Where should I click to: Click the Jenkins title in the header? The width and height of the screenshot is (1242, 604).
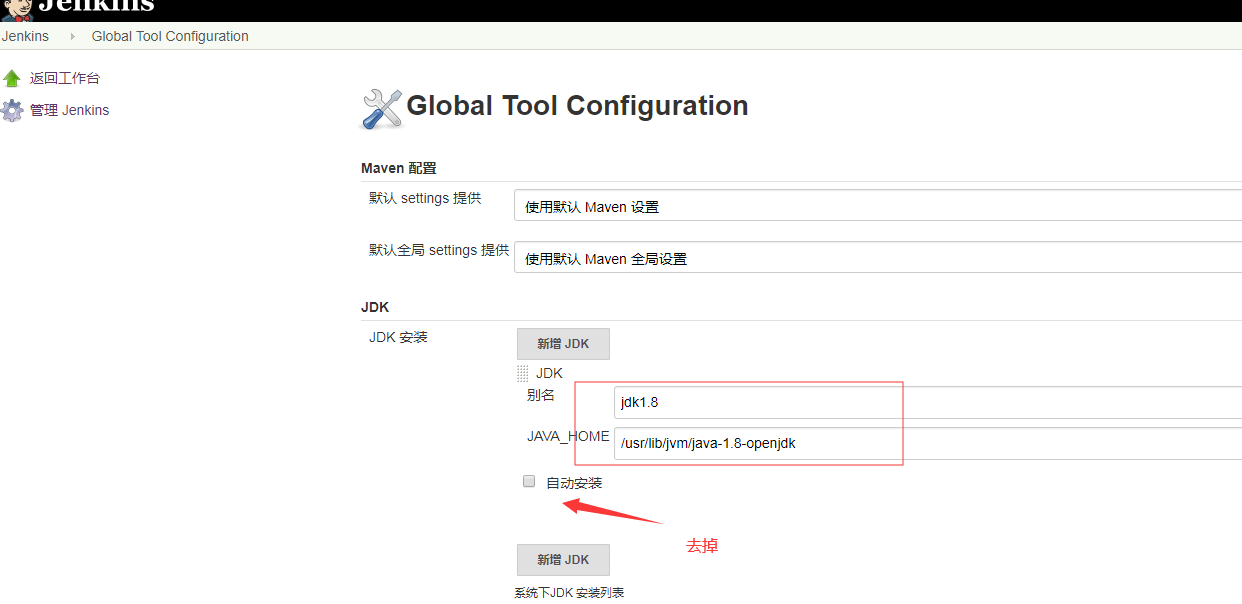coord(96,6)
